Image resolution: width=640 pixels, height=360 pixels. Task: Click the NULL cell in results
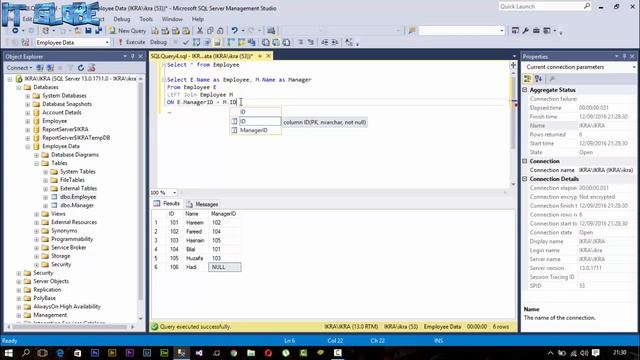(224, 267)
